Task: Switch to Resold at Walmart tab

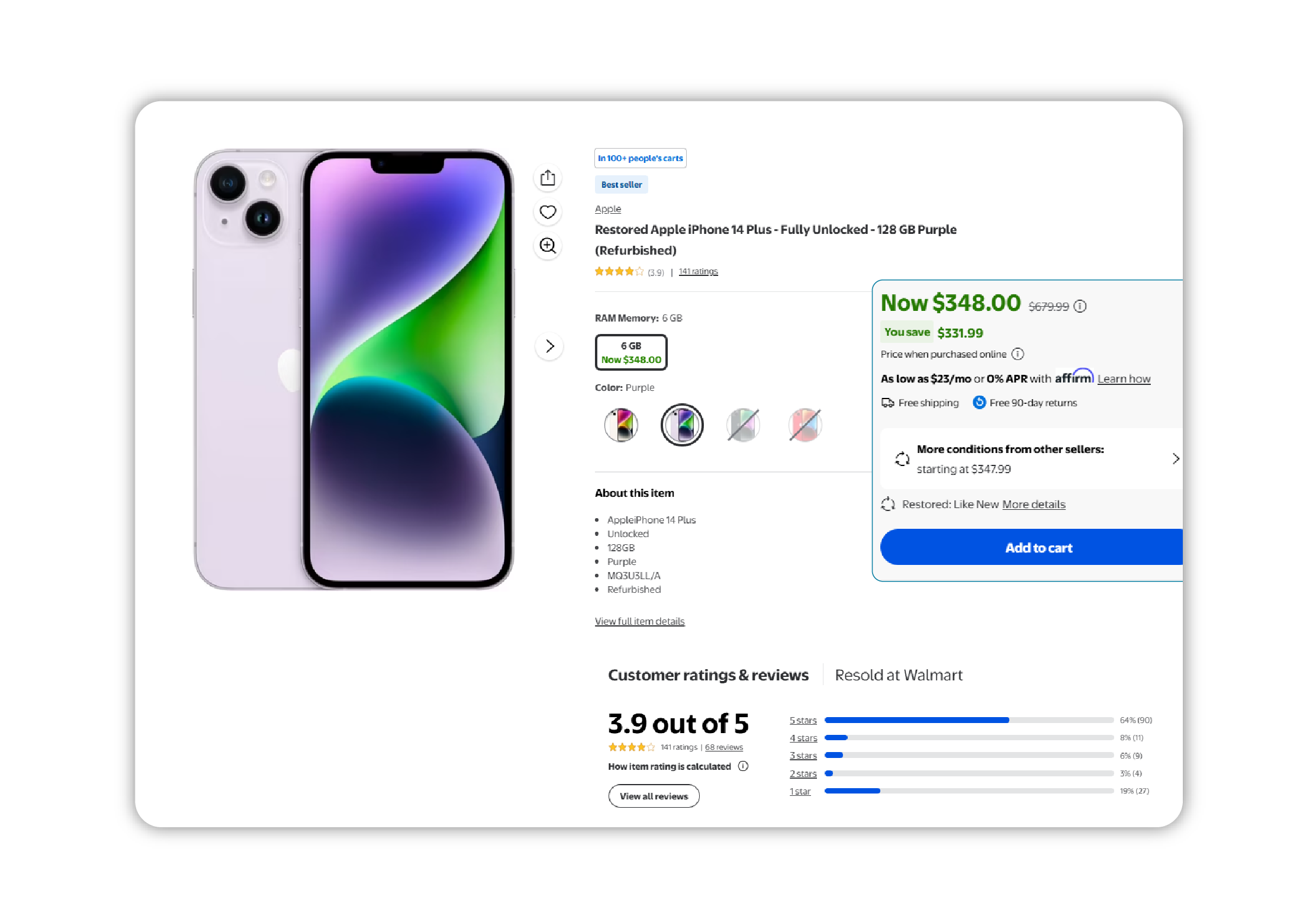Action: tap(899, 675)
